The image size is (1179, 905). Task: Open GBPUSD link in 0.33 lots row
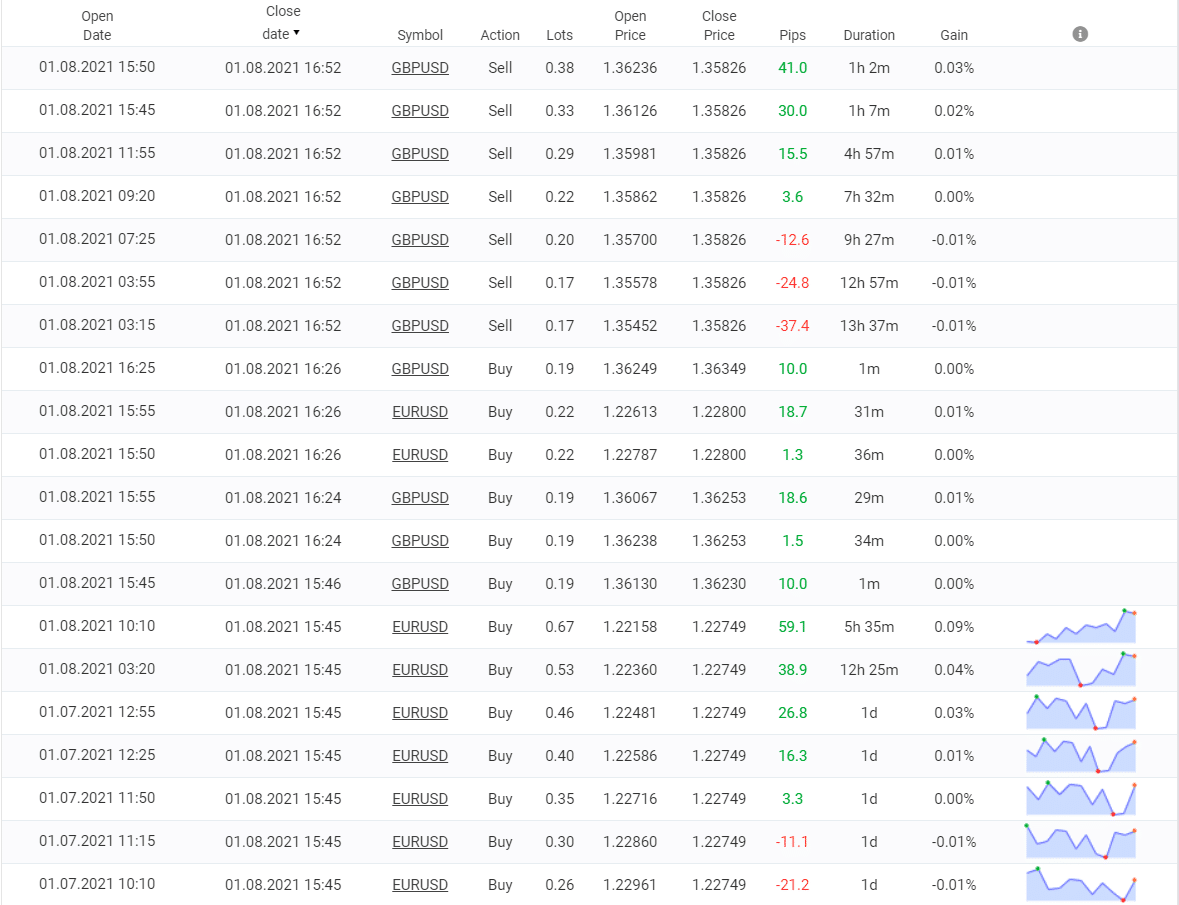(420, 110)
